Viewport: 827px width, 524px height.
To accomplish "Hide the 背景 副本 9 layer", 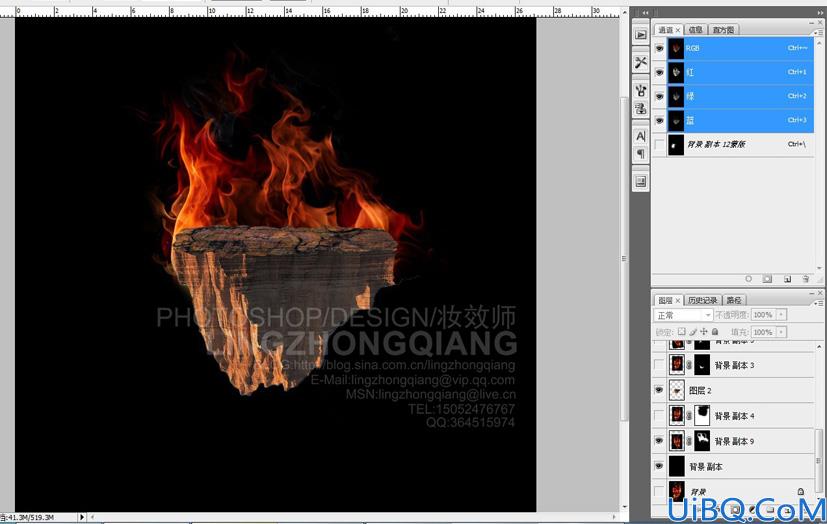I will point(659,441).
